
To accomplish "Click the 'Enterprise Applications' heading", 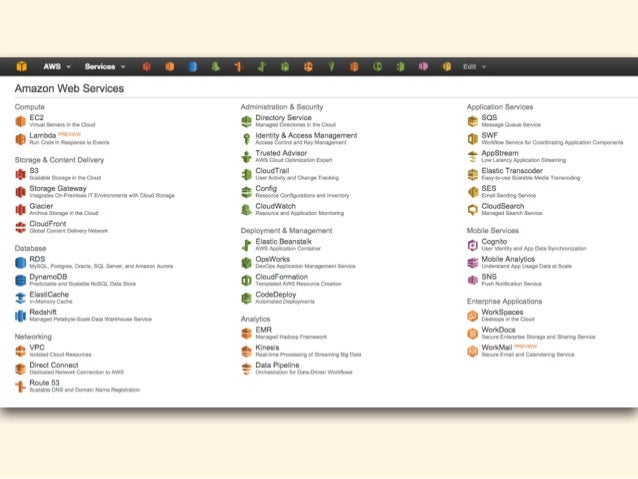I will tap(505, 301).
